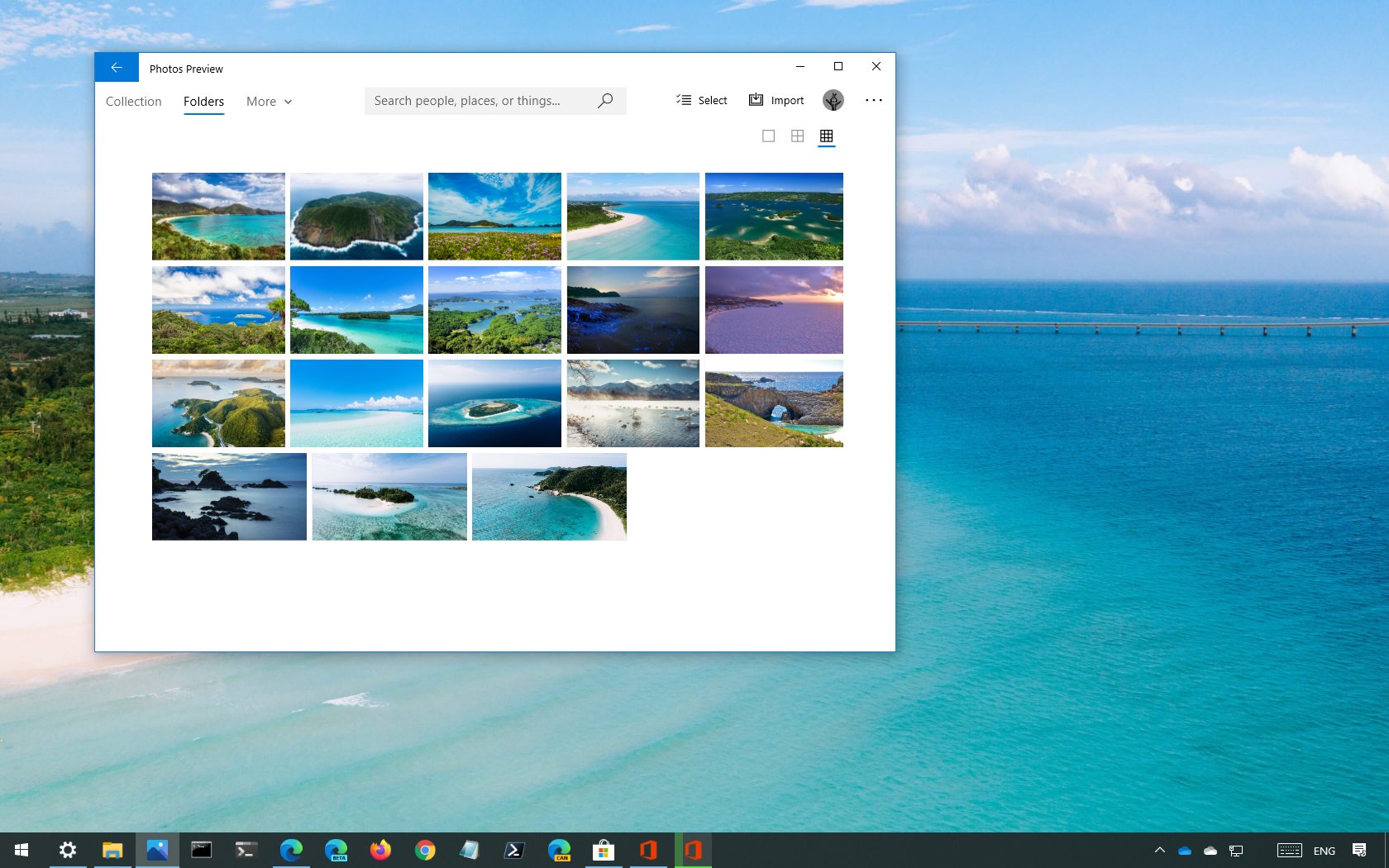Open Edge Canary from the taskbar
1389x868 pixels.
coord(559,850)
